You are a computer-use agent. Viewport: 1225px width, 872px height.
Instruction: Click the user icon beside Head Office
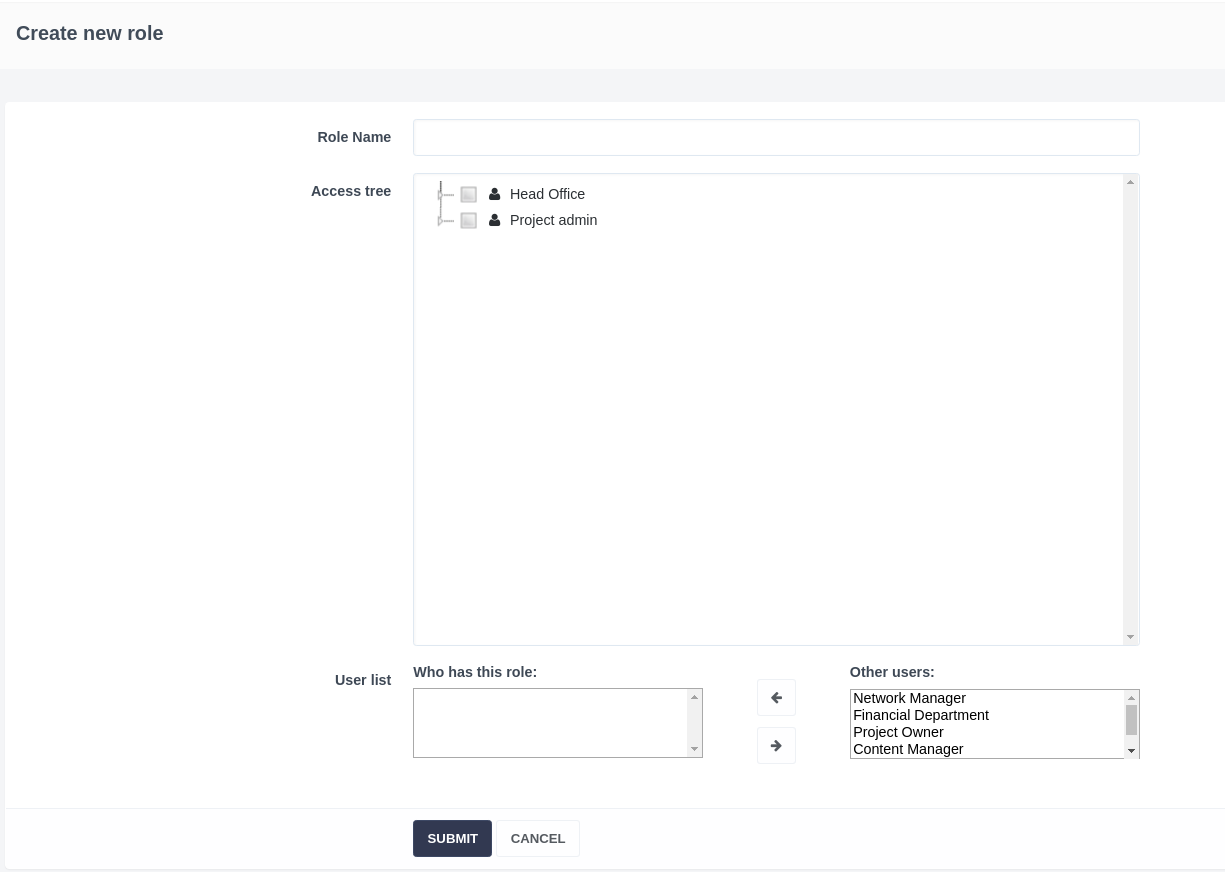point(494,194)
